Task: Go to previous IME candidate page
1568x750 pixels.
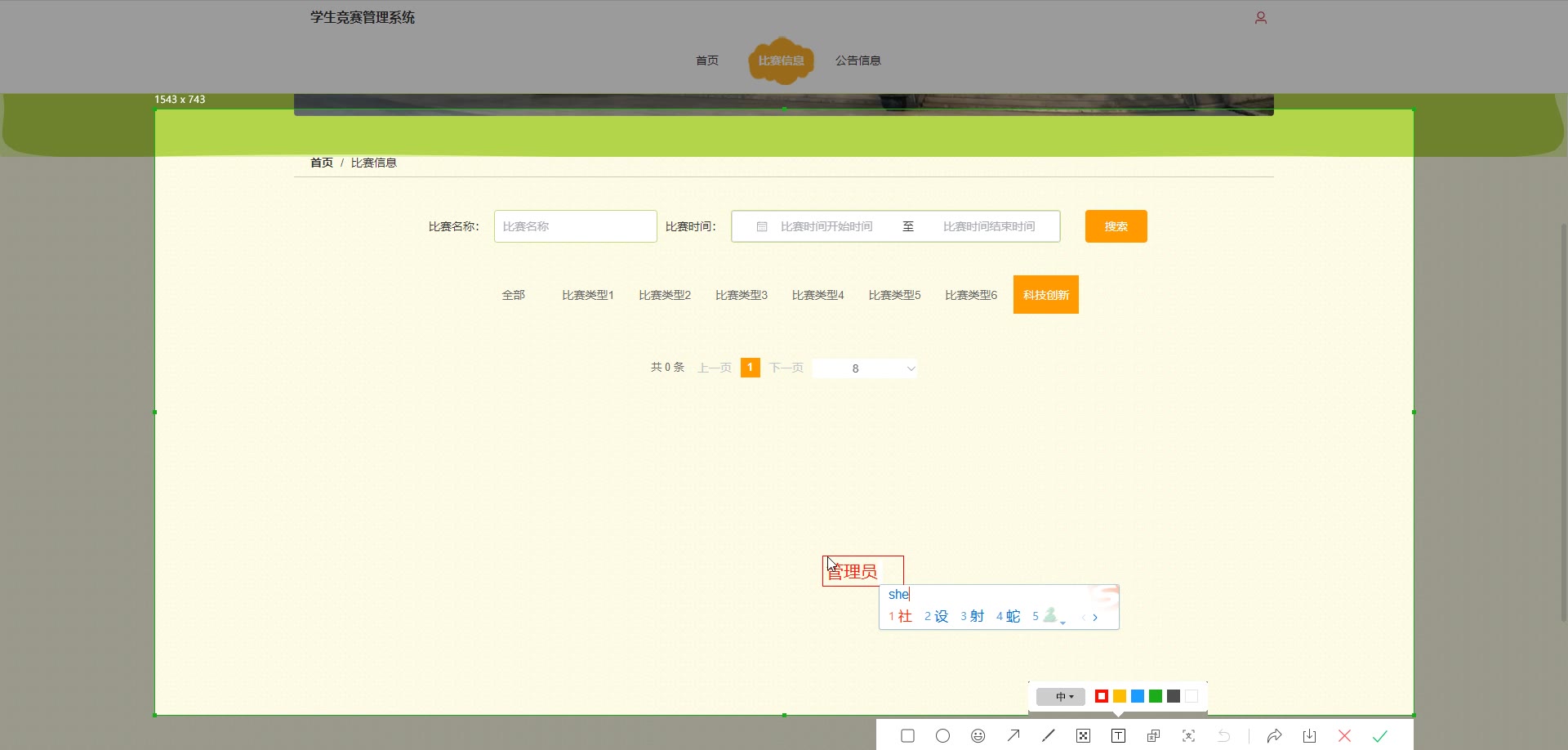Action: tap(1084, 618)
